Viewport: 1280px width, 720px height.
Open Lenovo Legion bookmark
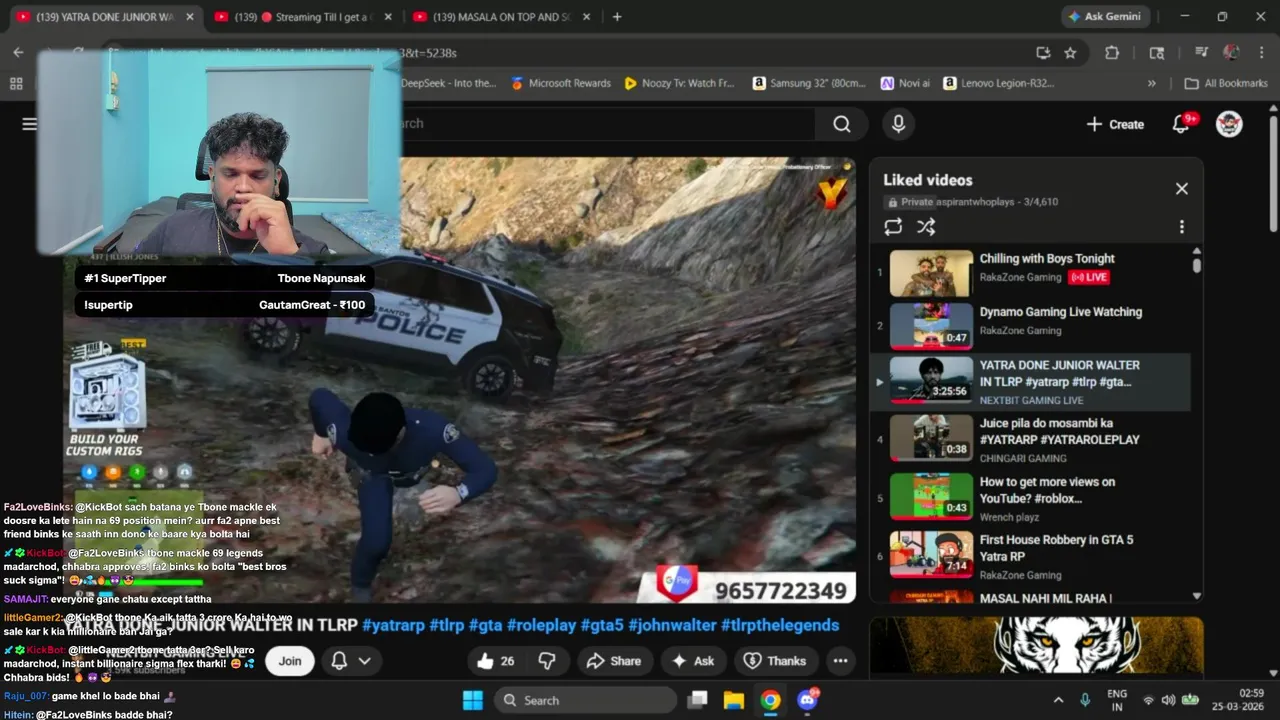(x=999, y=83)
